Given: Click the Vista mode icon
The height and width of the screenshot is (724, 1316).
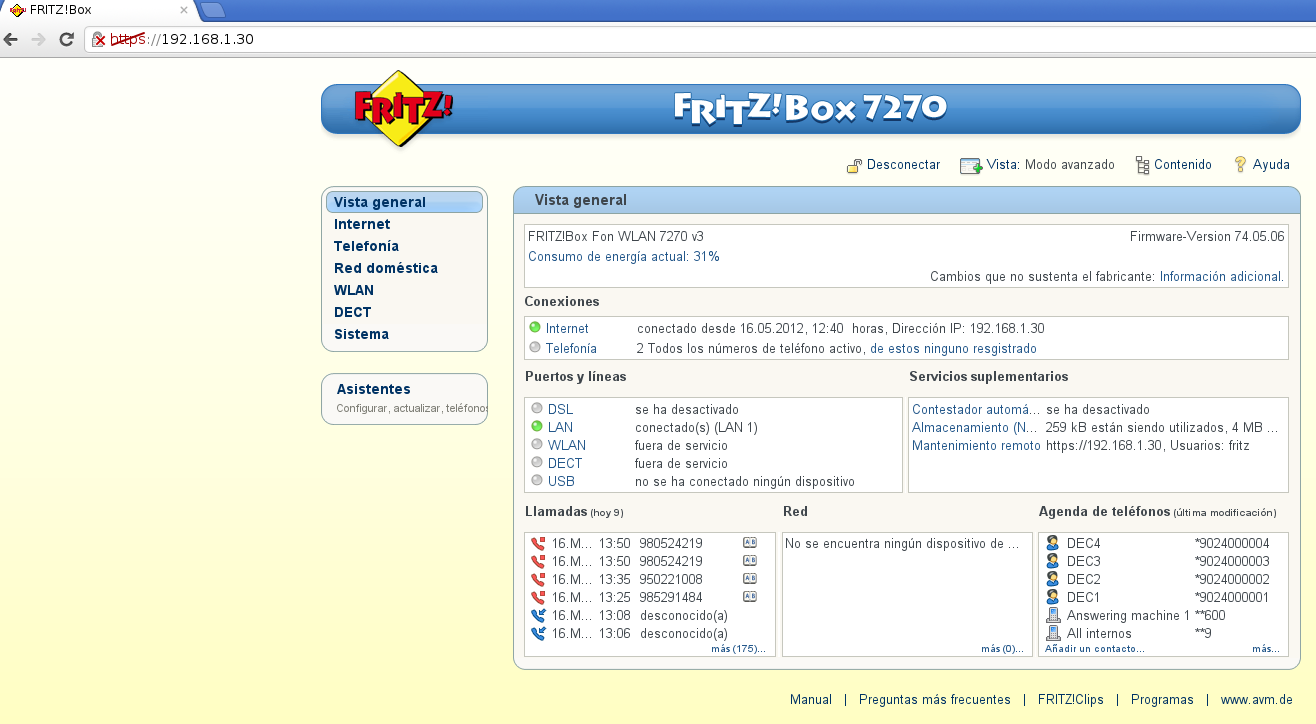Looking at the screenshot, I should 970,165.
